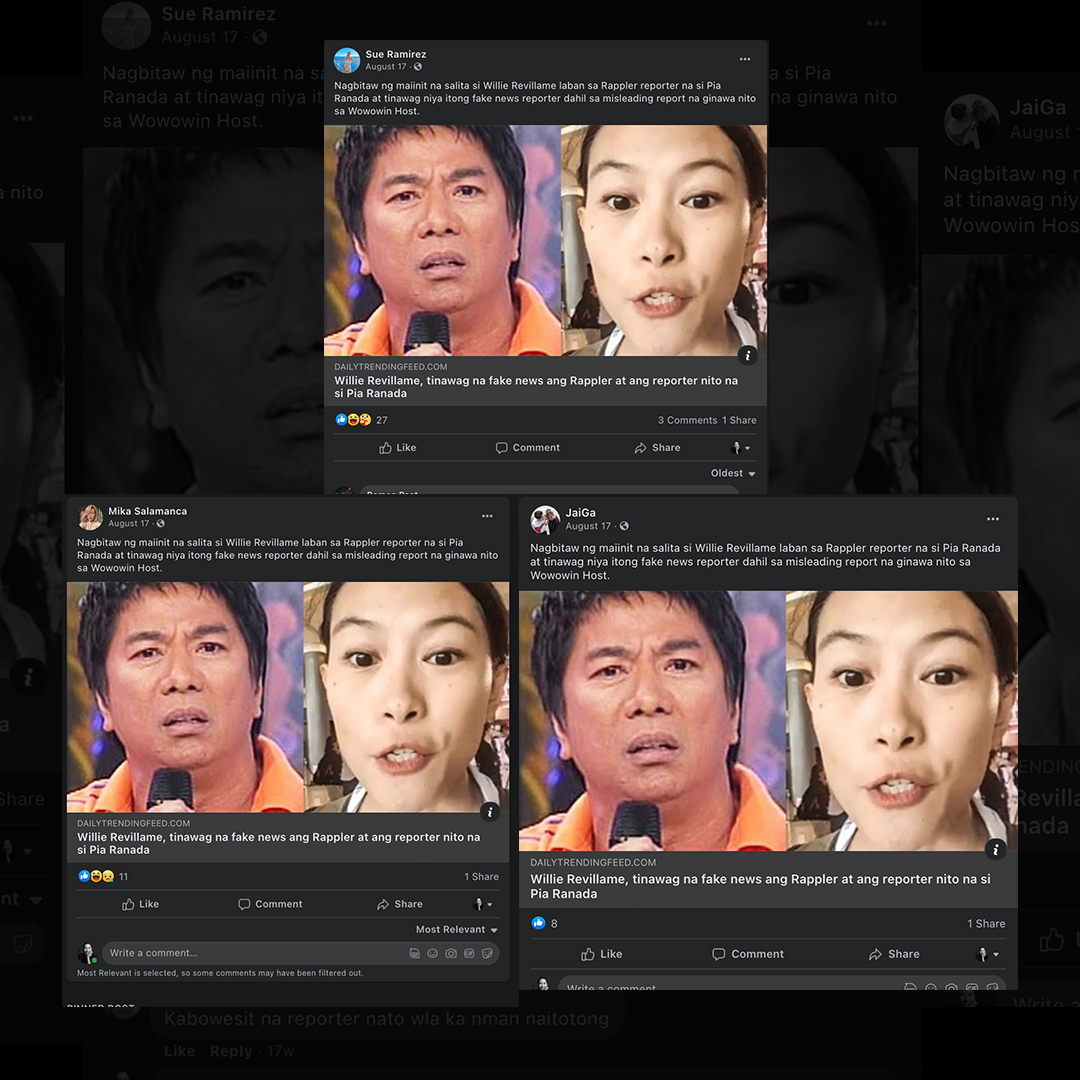This screenshot has height=1080, width=1080.
Task: Click the August 17 timestamp on JaiGa's foreground post
Action: point(588,526)
